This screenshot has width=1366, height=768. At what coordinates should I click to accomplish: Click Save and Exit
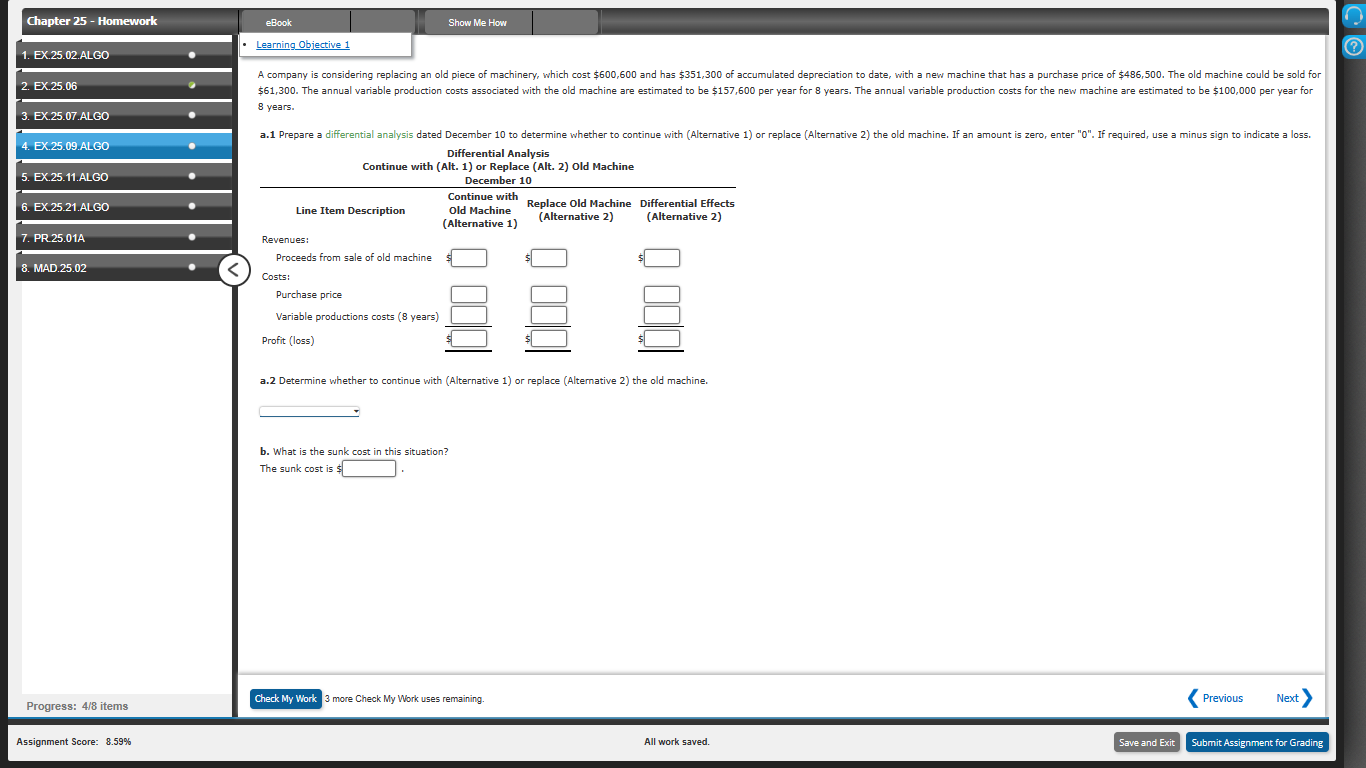tap(1146, 742)
